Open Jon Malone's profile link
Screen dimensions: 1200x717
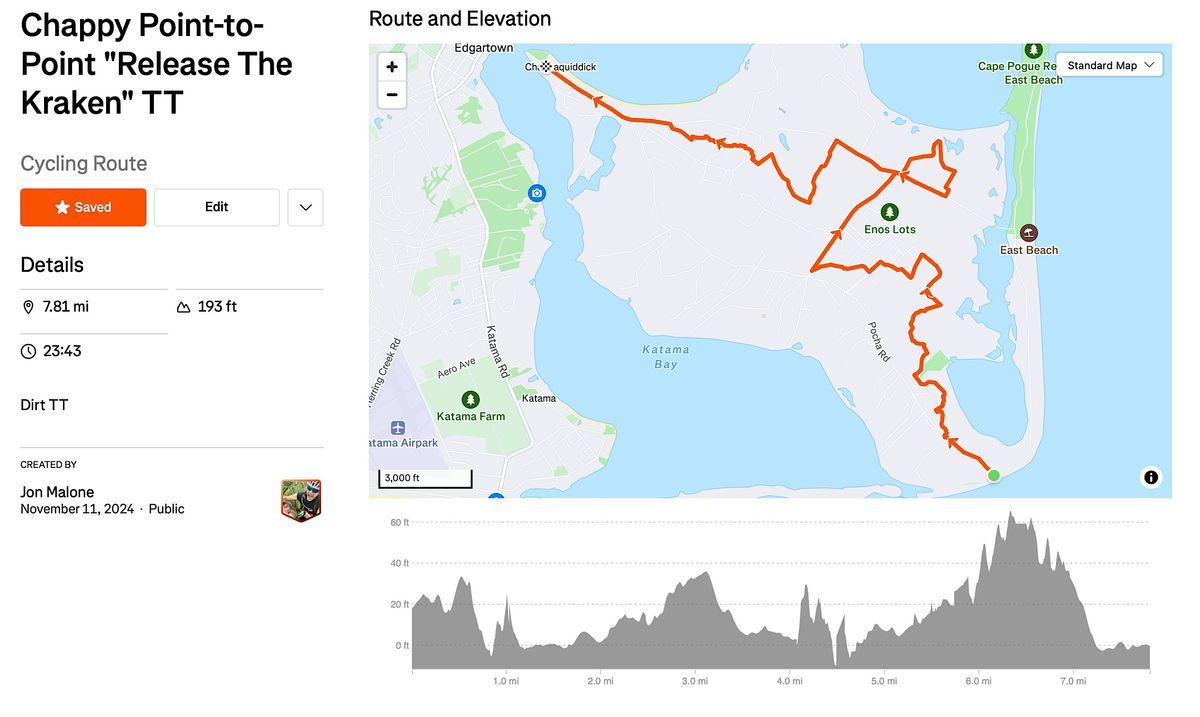(x=55, y=492)
